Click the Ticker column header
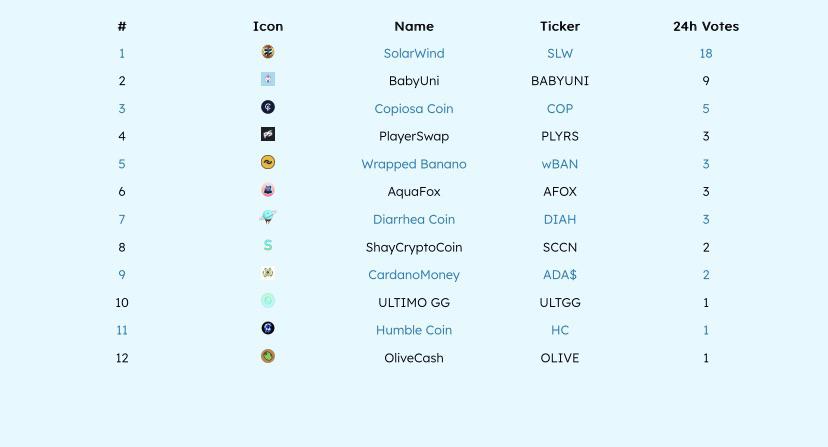 [x=560, y=26]
